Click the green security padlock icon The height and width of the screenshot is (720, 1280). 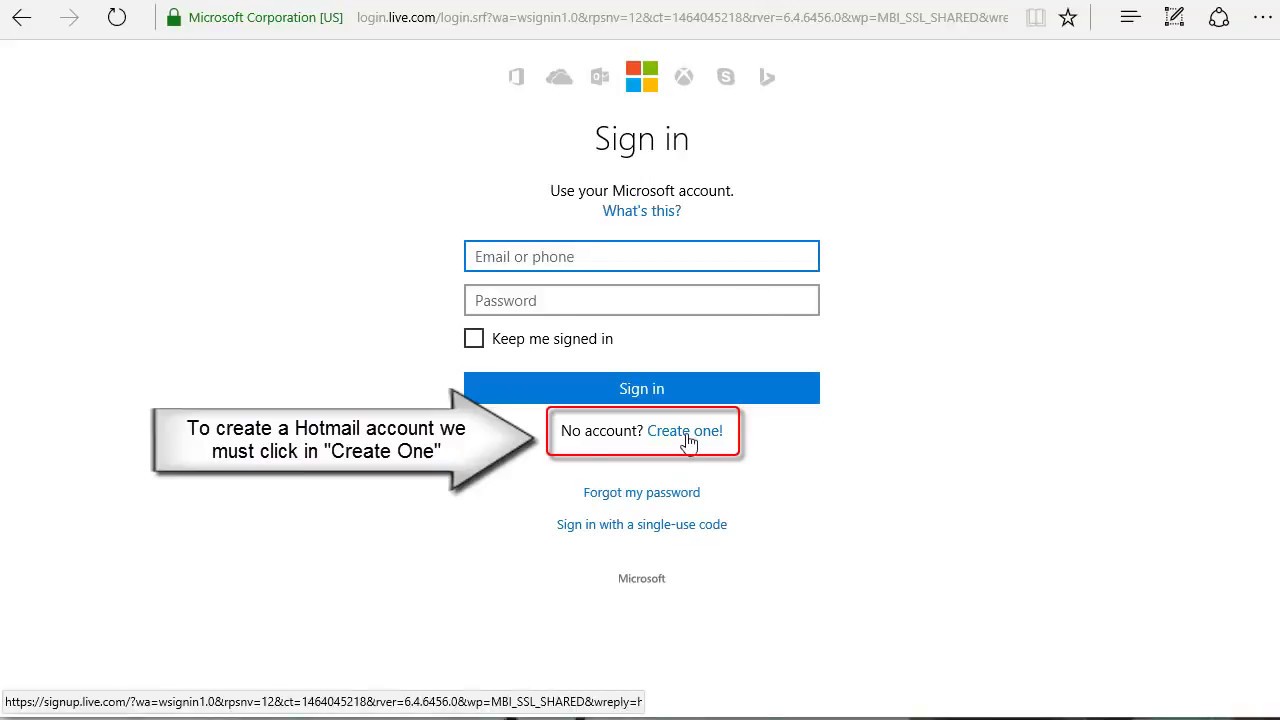[x=174, y=17]
